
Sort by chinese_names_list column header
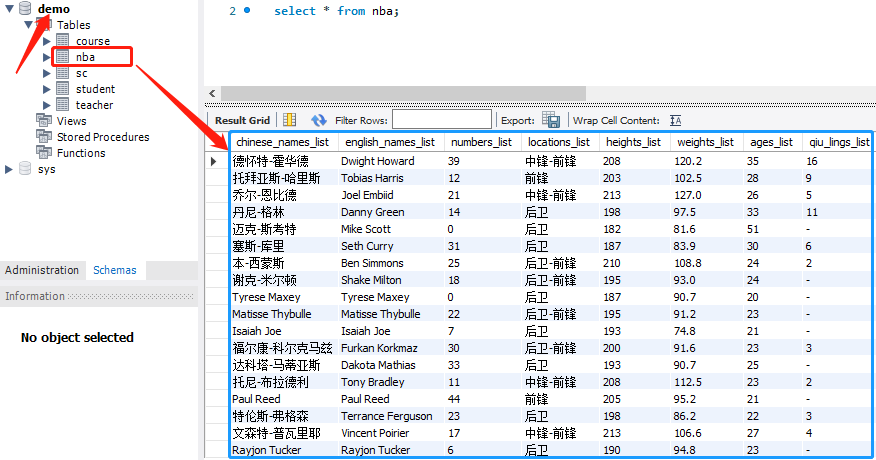(283, 143)
